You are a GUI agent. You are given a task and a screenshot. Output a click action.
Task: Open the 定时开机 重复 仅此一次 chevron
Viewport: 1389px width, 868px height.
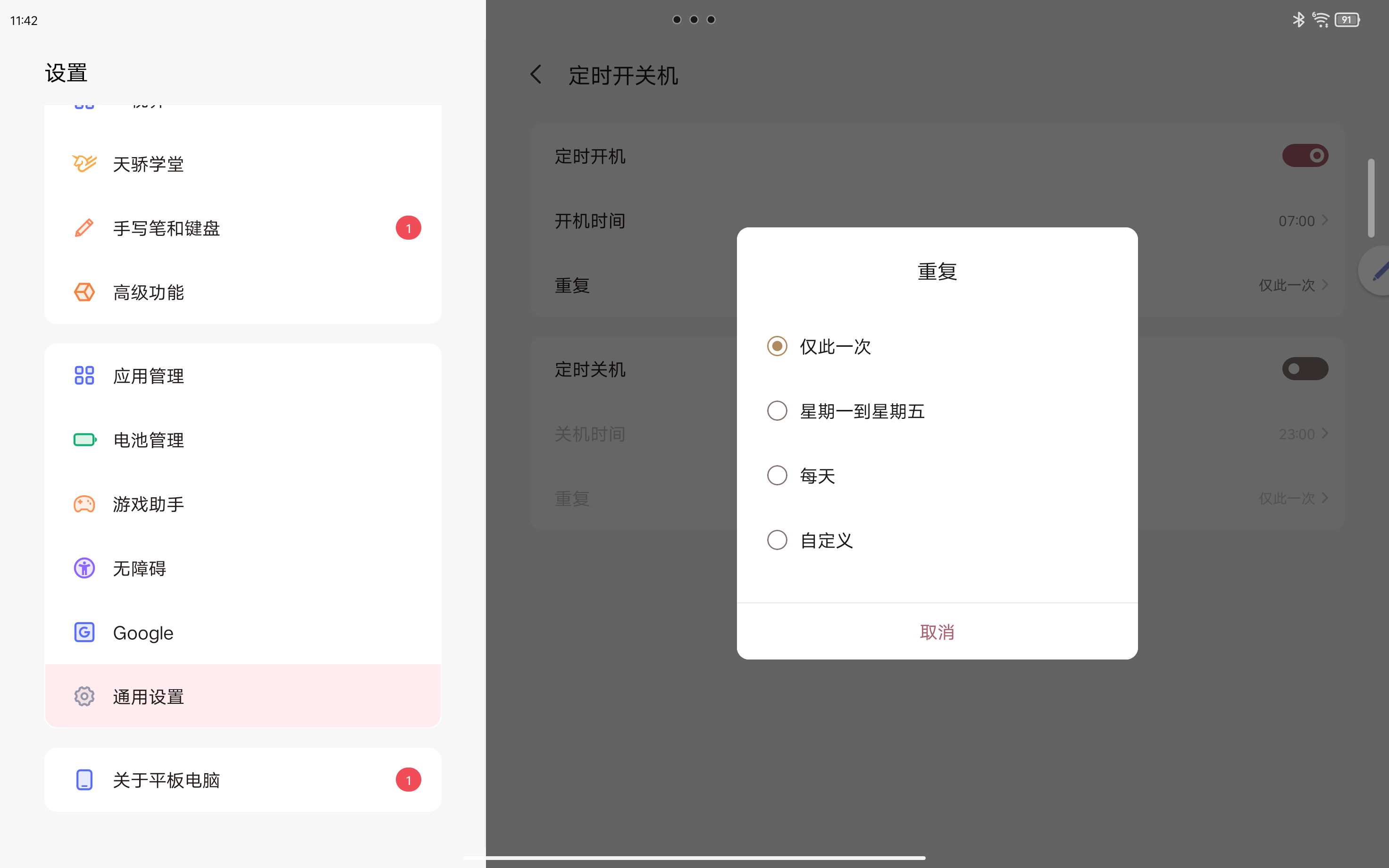click(x=1325, y=285)
